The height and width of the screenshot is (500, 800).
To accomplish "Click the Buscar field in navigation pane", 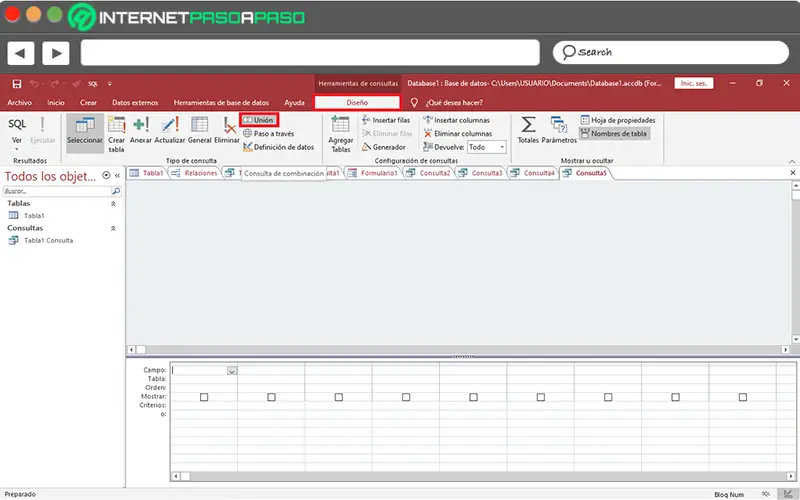I will point(57,191).
